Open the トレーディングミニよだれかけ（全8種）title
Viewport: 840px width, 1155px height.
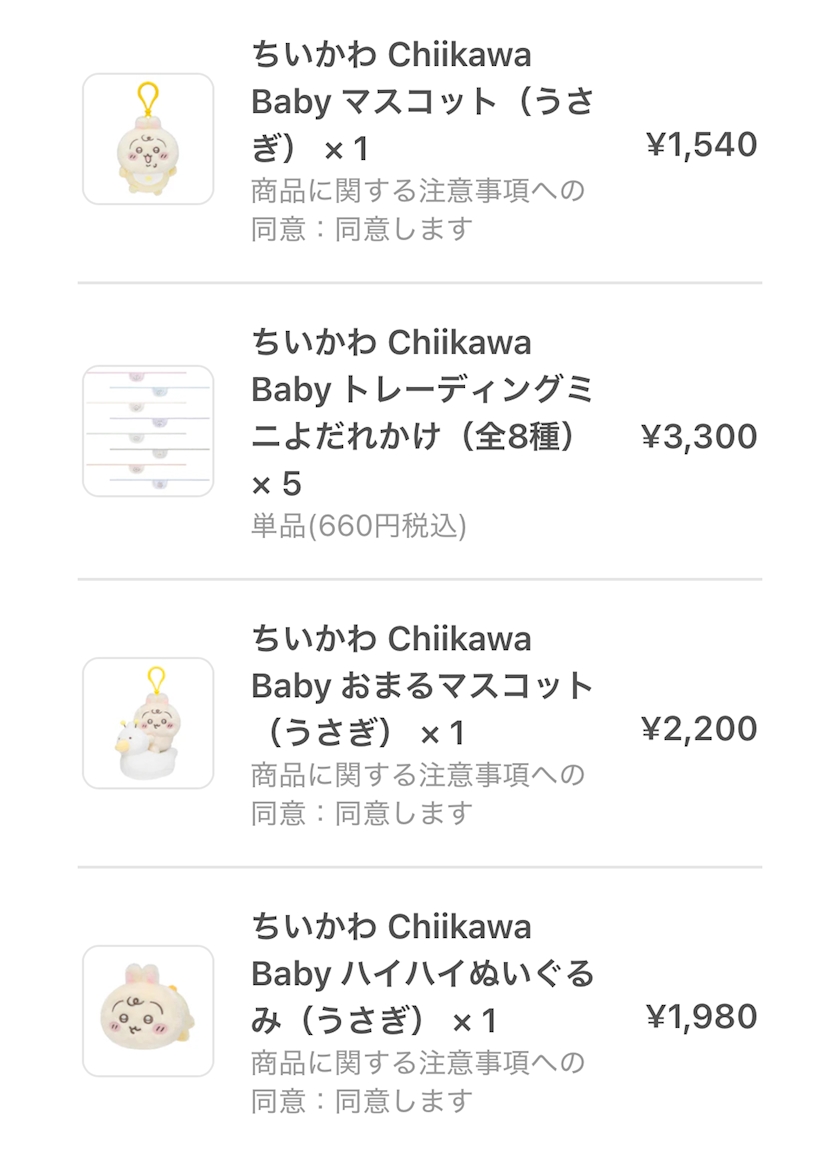(420, 390)
